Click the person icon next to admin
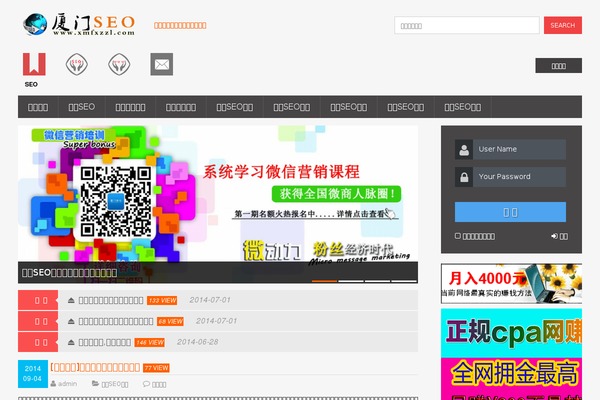Screen dimensions: 600x400 tap(53, 384)
